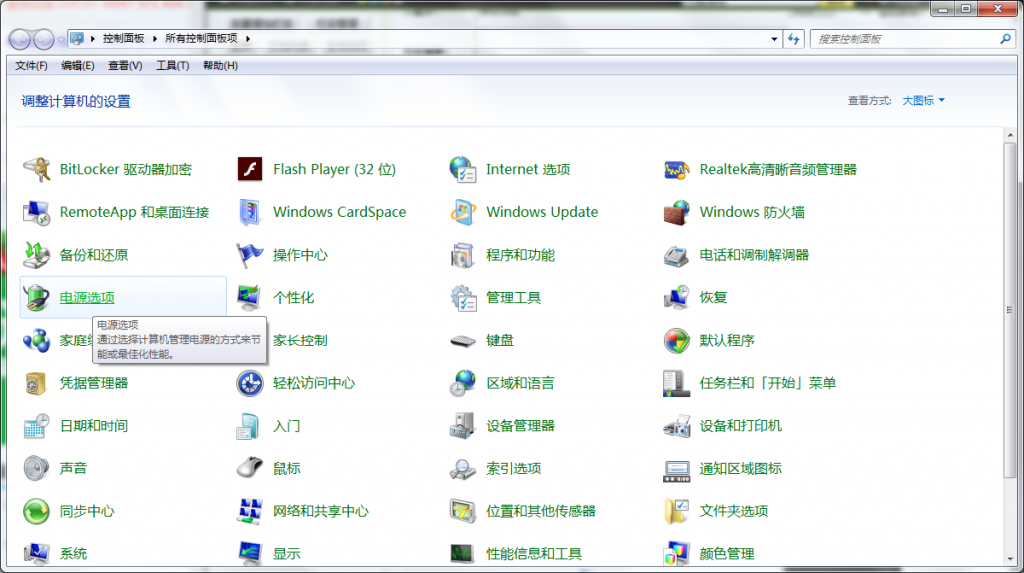Click the 搜索控制面板 search box
1024x573 pixels.
click(904, 39)
